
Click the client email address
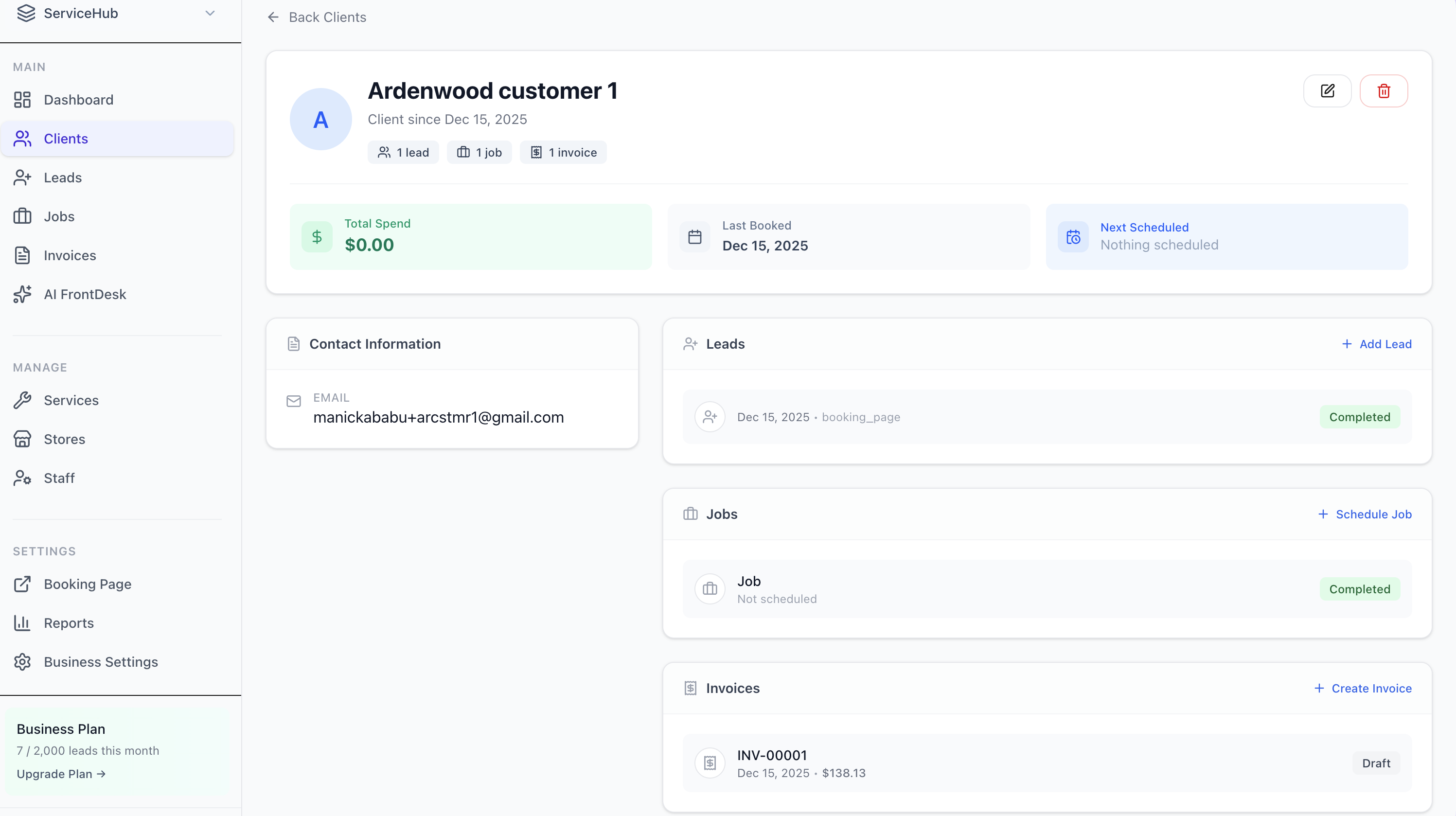click(x=438, y=417)
